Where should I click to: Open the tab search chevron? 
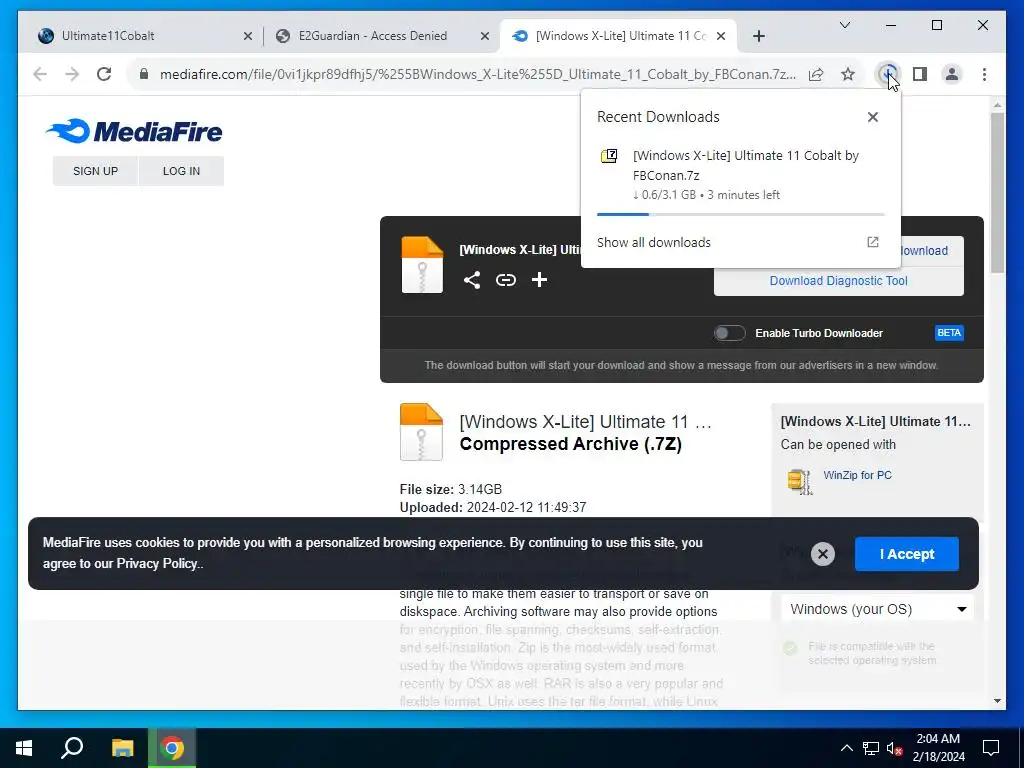point(844,25)
